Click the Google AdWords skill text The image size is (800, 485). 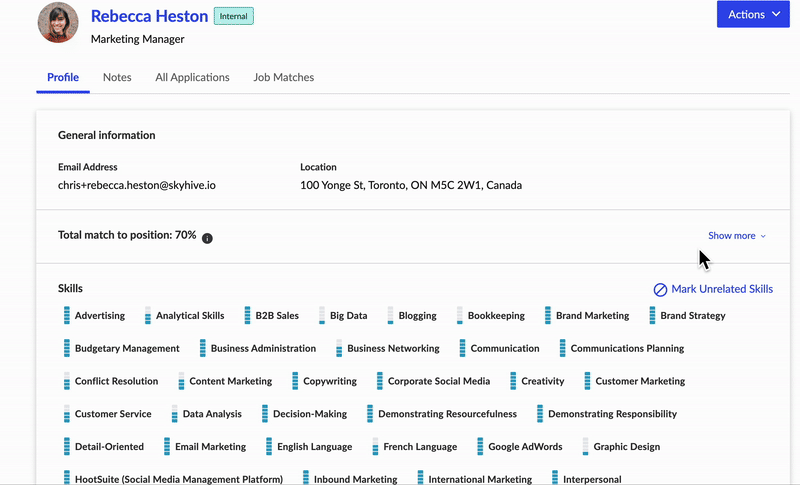pos(525,447)
